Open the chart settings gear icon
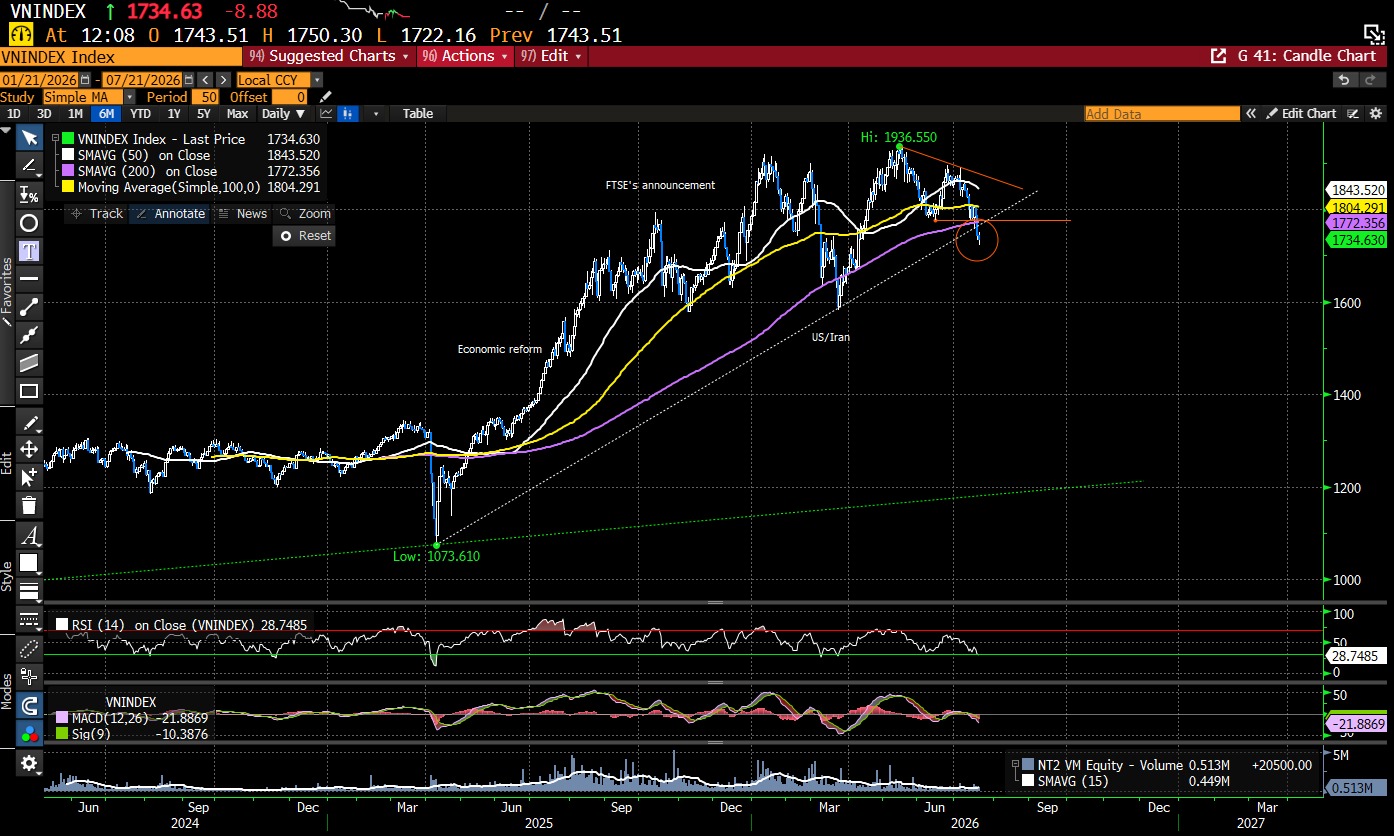 point(1376,113)
